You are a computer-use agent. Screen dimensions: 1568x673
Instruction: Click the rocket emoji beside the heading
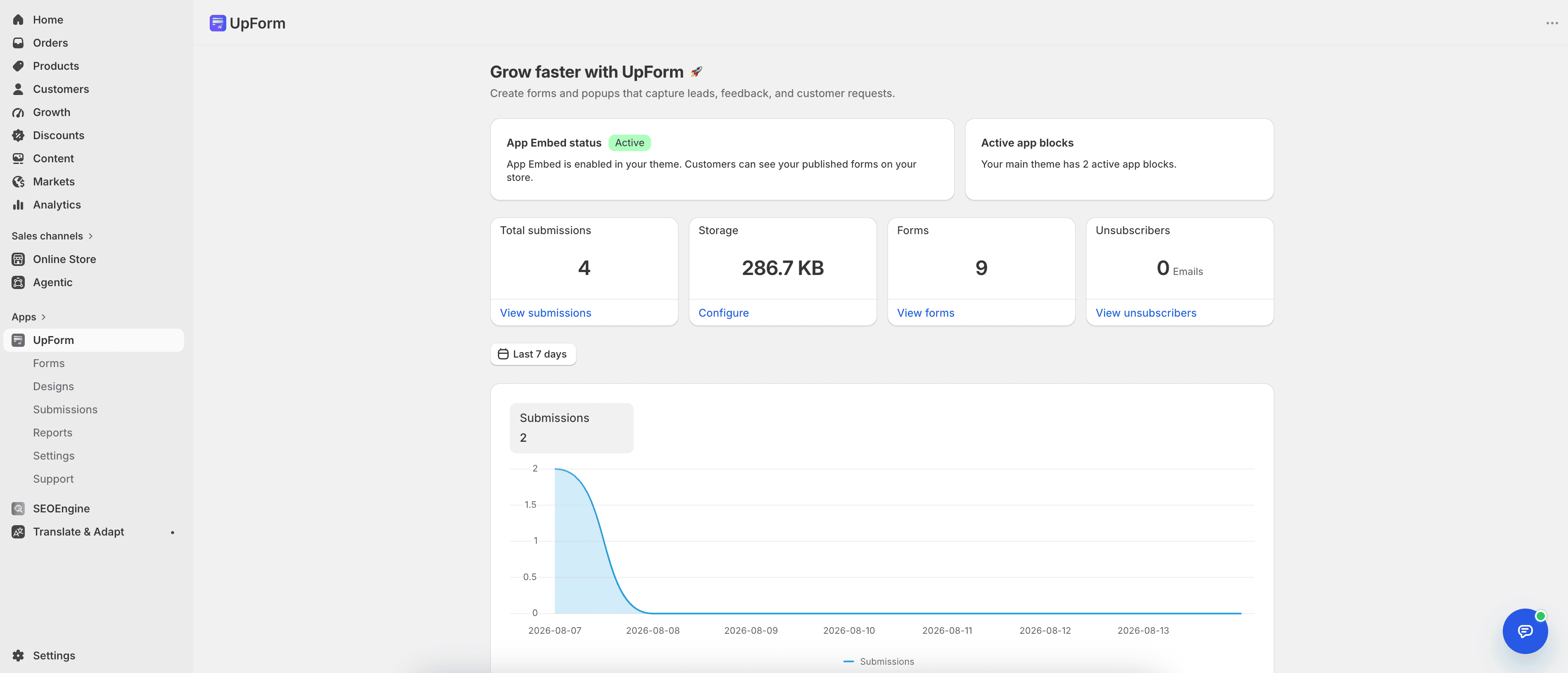point(696,72)
